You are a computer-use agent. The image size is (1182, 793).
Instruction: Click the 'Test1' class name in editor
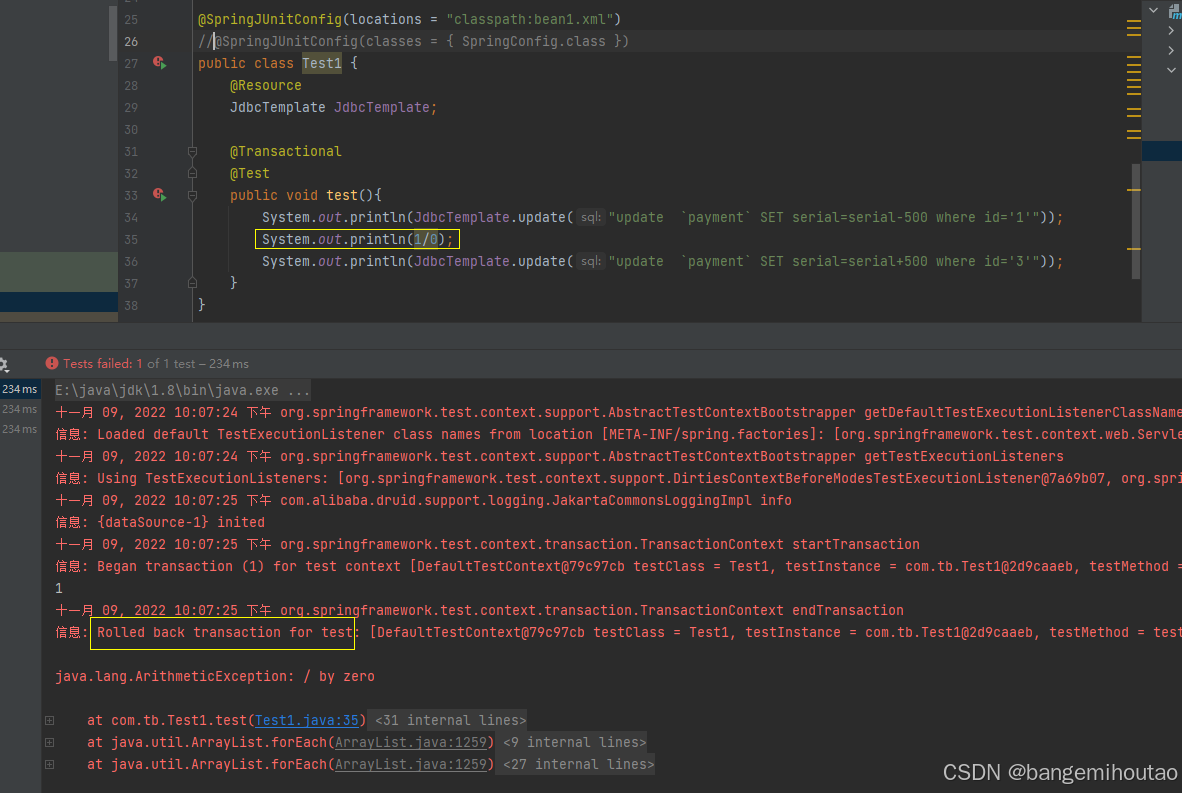pos(322,63)
